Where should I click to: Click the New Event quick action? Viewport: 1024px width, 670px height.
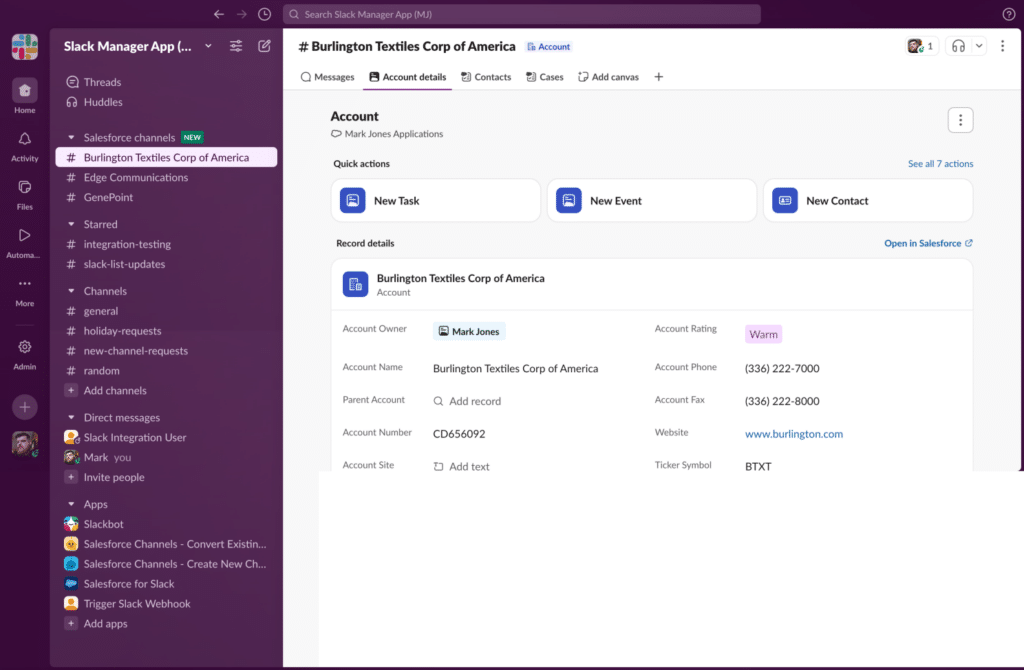coord(652,200)
